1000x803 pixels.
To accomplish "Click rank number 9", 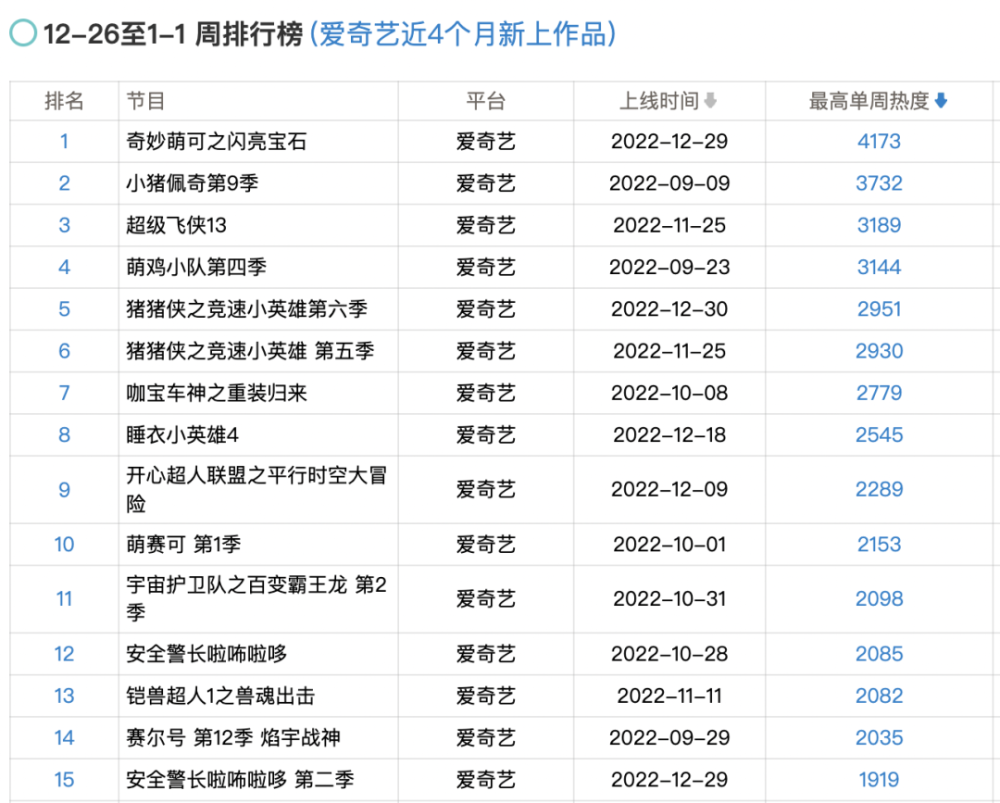I will (64, 489).
